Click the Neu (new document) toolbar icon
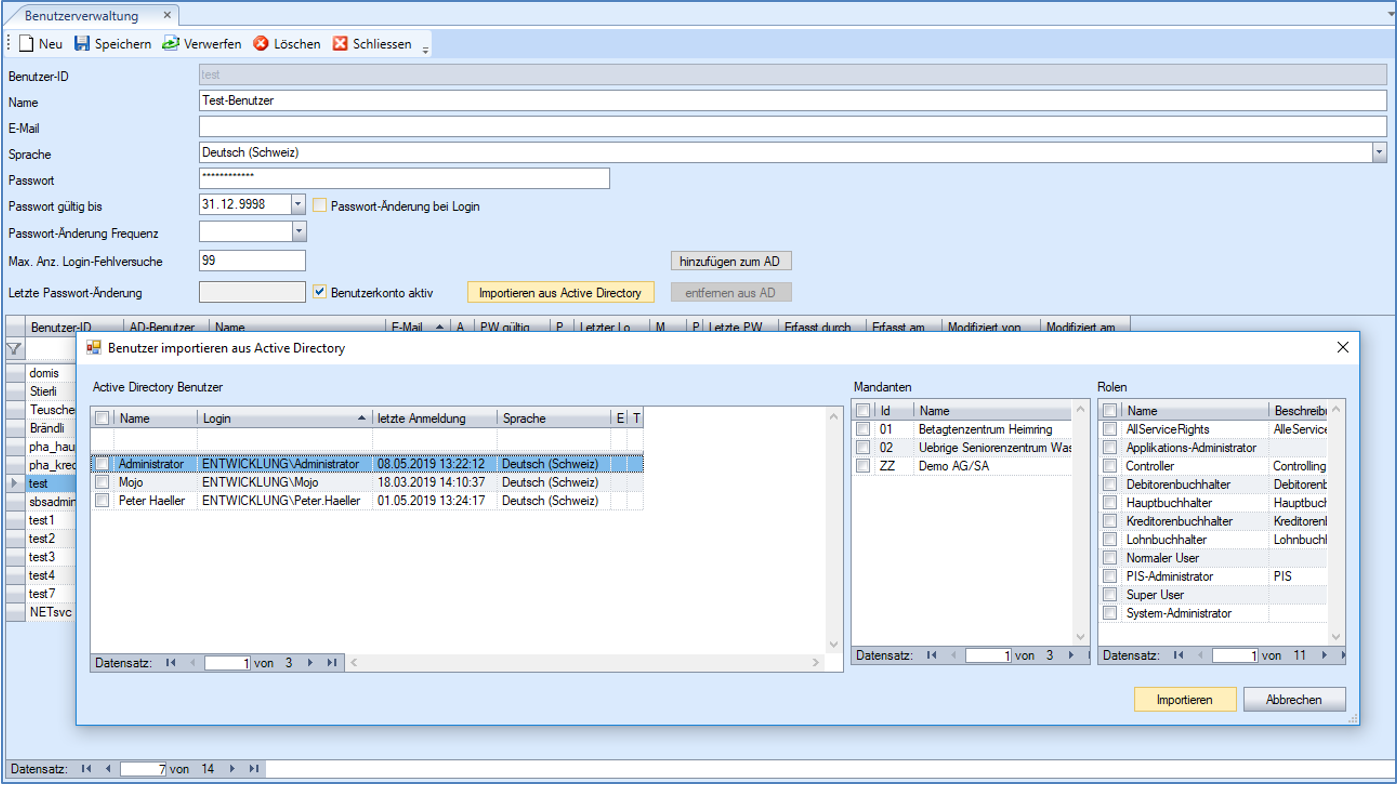The image size is (1398, 785). (27, 44)
